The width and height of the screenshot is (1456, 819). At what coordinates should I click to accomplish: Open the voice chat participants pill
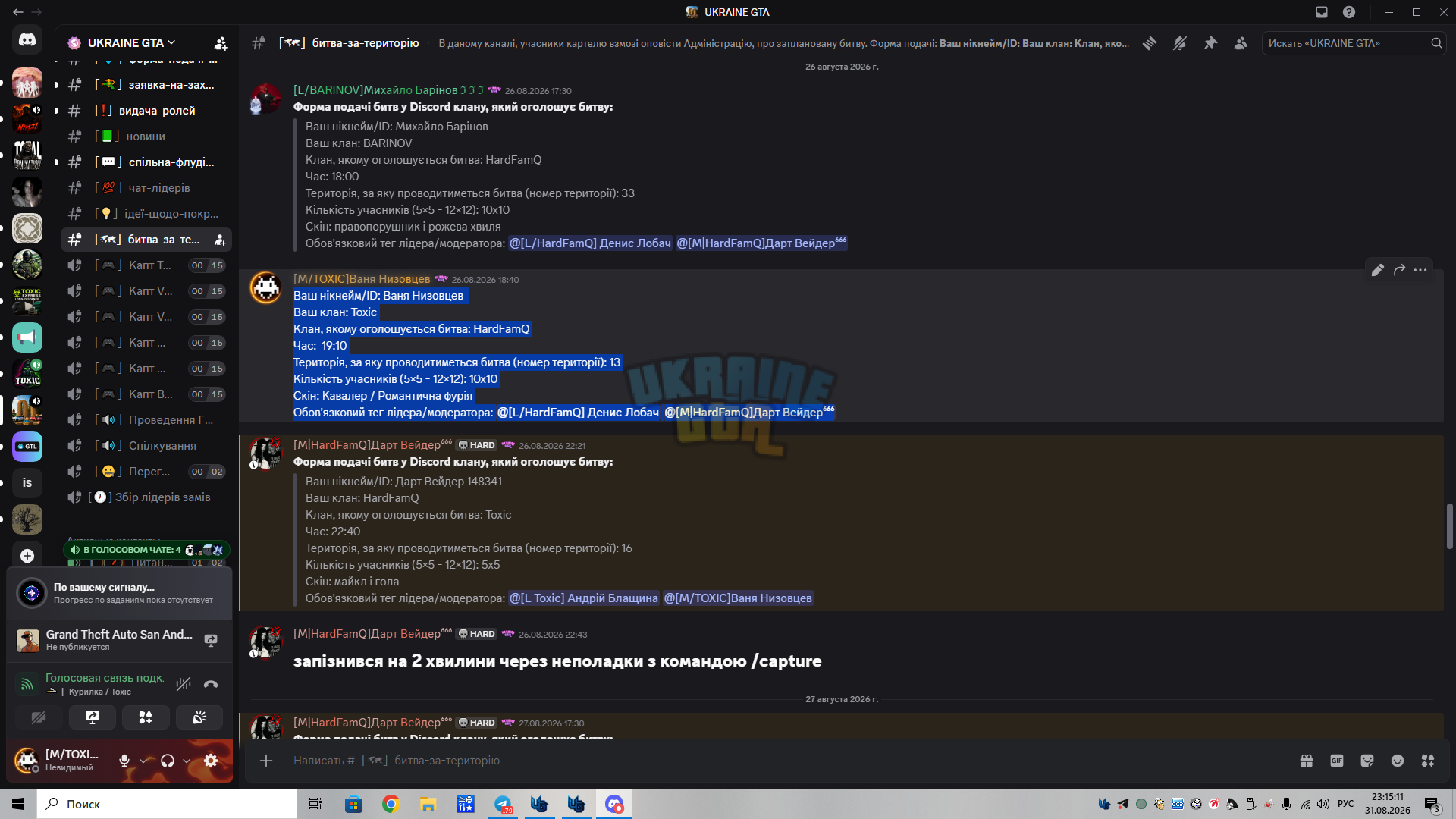coord(146,550)
